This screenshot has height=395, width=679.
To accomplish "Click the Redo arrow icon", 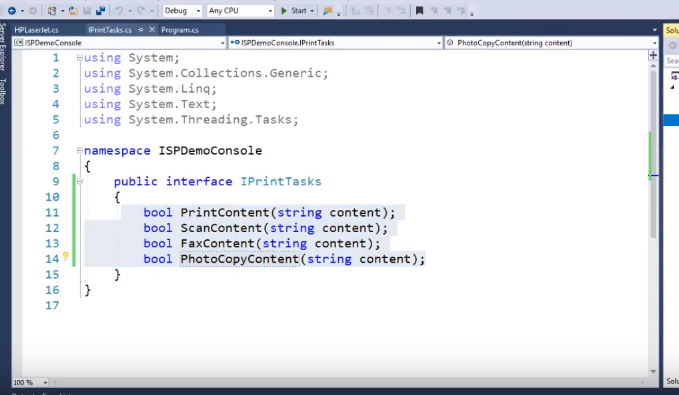I will pos(141,10).
